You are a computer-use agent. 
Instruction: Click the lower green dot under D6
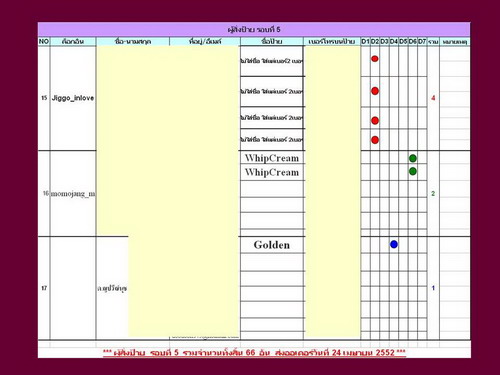(x=413, y=171)
